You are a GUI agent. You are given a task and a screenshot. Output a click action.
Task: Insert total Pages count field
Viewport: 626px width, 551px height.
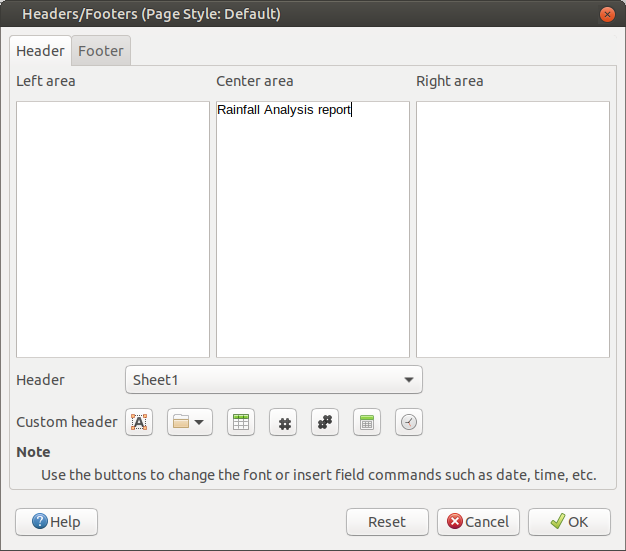point(325,422)
